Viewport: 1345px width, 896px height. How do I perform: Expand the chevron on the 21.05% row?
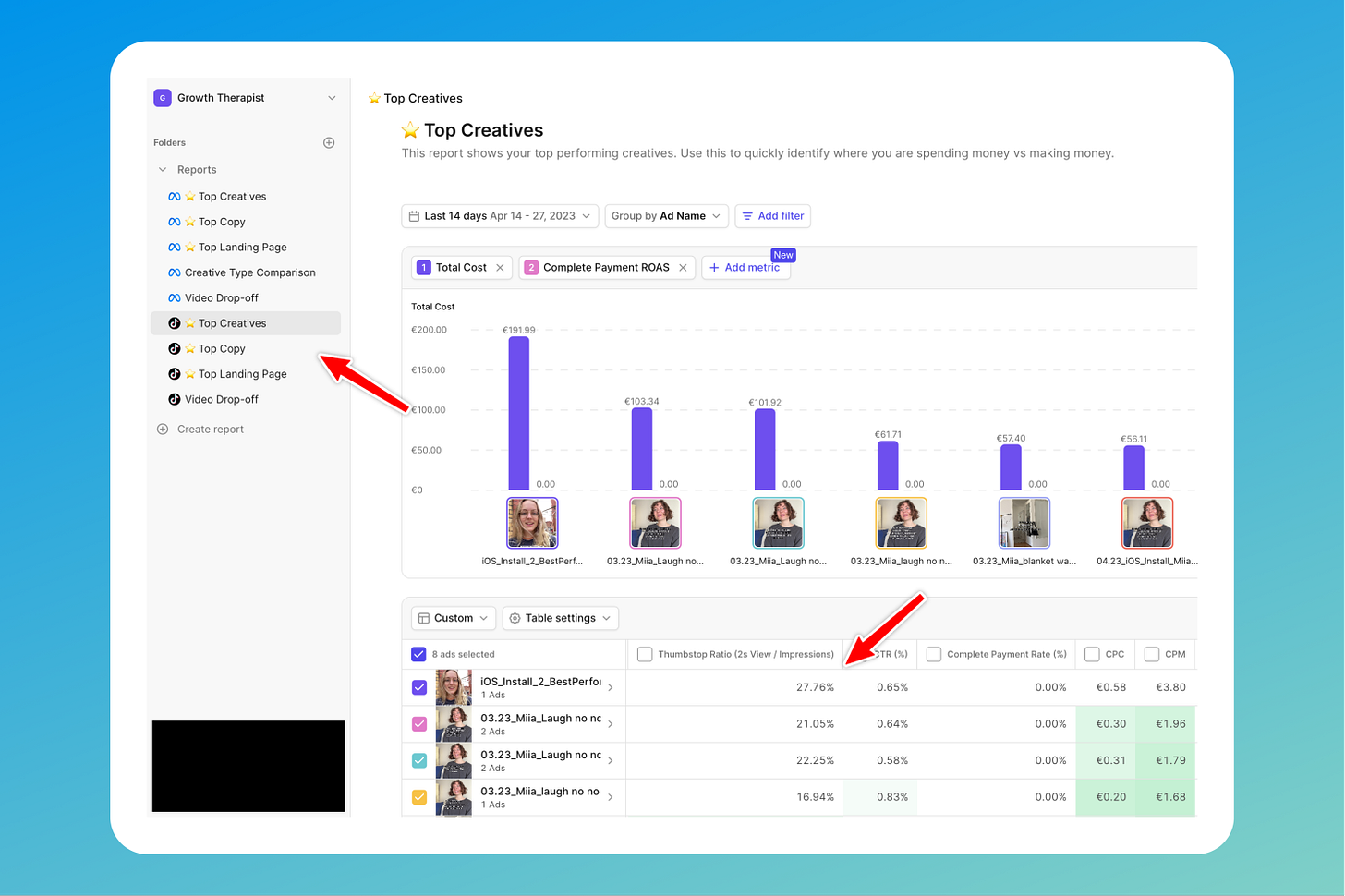[x=611, y=724]
